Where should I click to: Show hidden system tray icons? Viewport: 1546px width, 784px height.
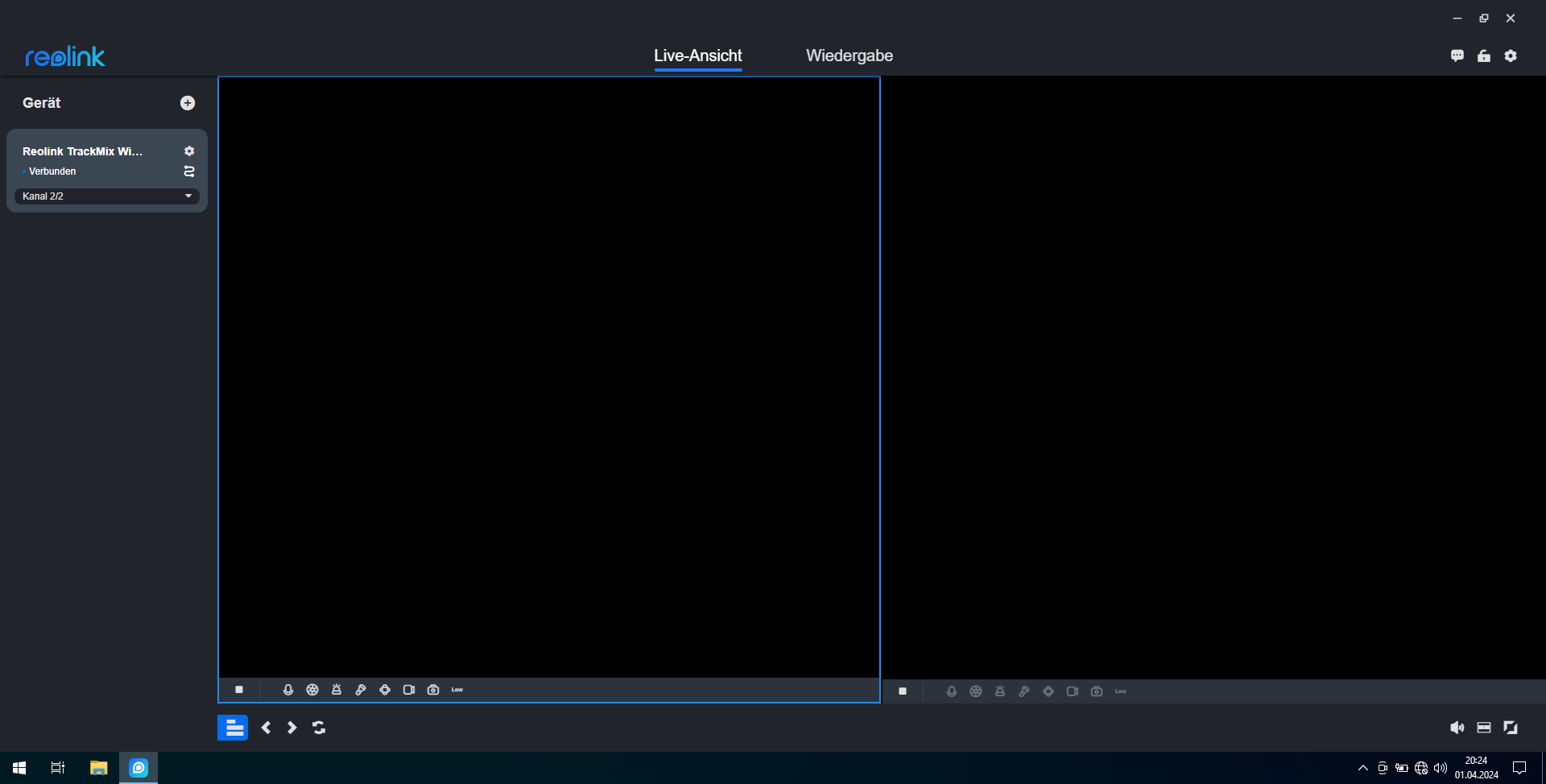pyautogui.click(x=1362, y=768)
